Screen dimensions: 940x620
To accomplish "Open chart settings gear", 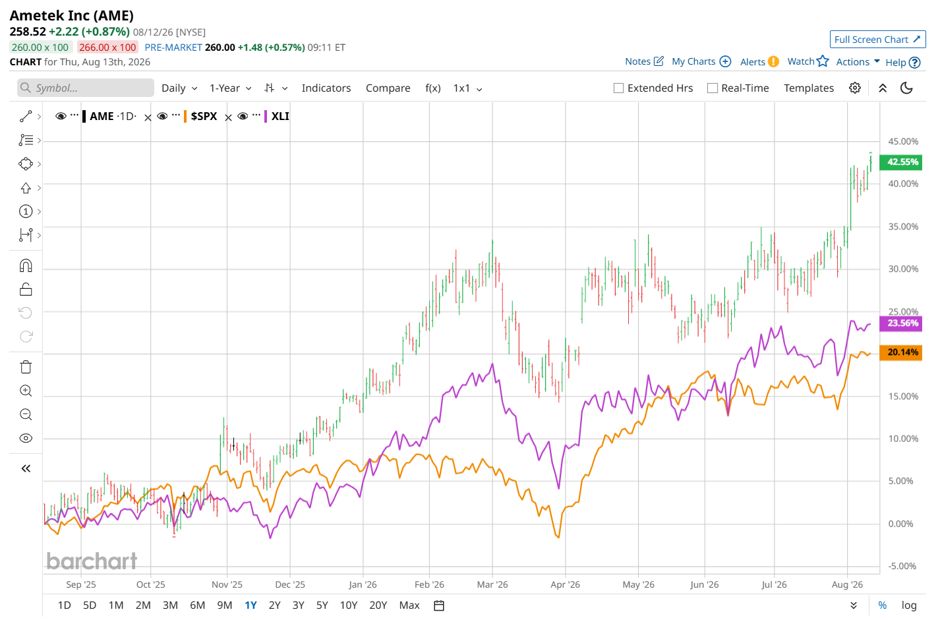I will pyautogui.click(x=855, y=88).
